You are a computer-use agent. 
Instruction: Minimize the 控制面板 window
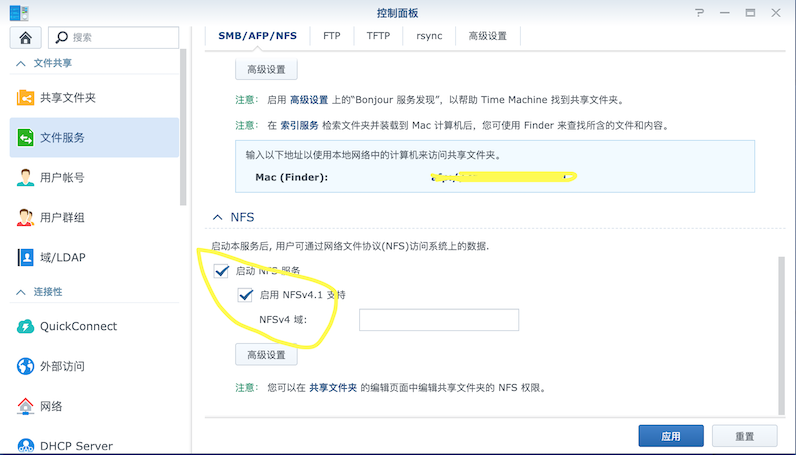pyautogui.click(x=725, y=13)
